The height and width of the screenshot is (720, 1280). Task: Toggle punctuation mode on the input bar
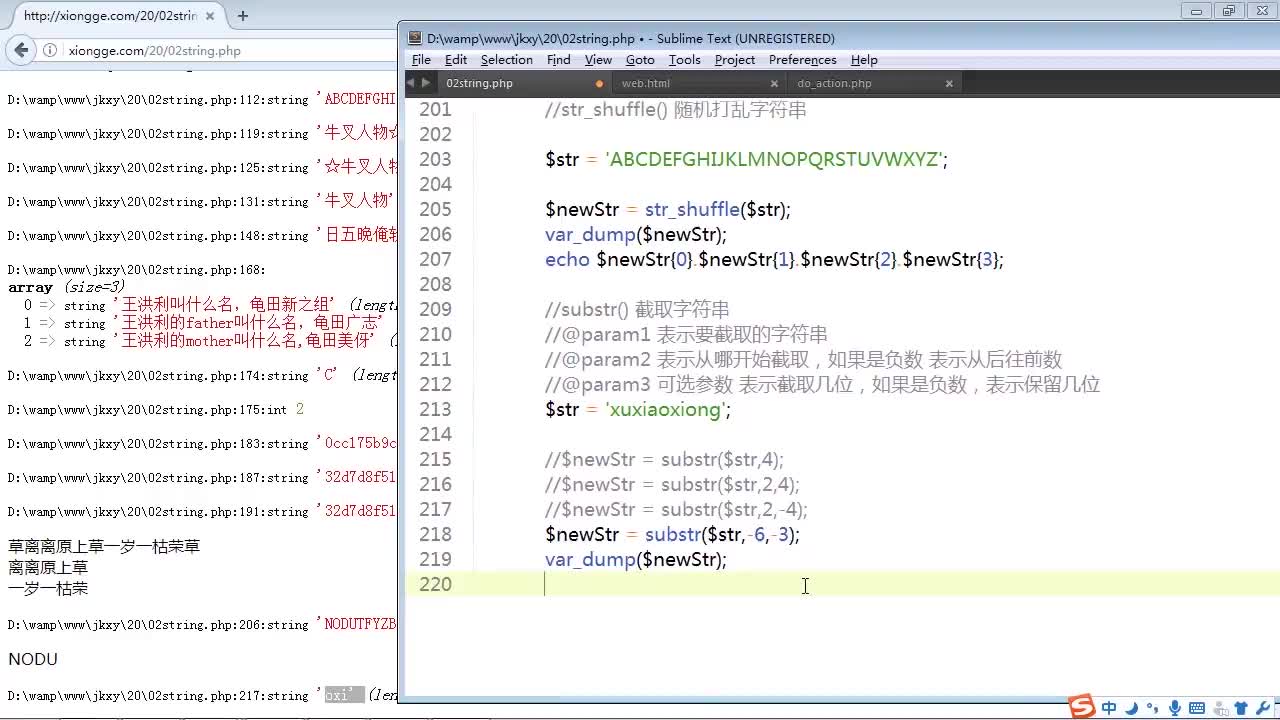pos(1152,707)
